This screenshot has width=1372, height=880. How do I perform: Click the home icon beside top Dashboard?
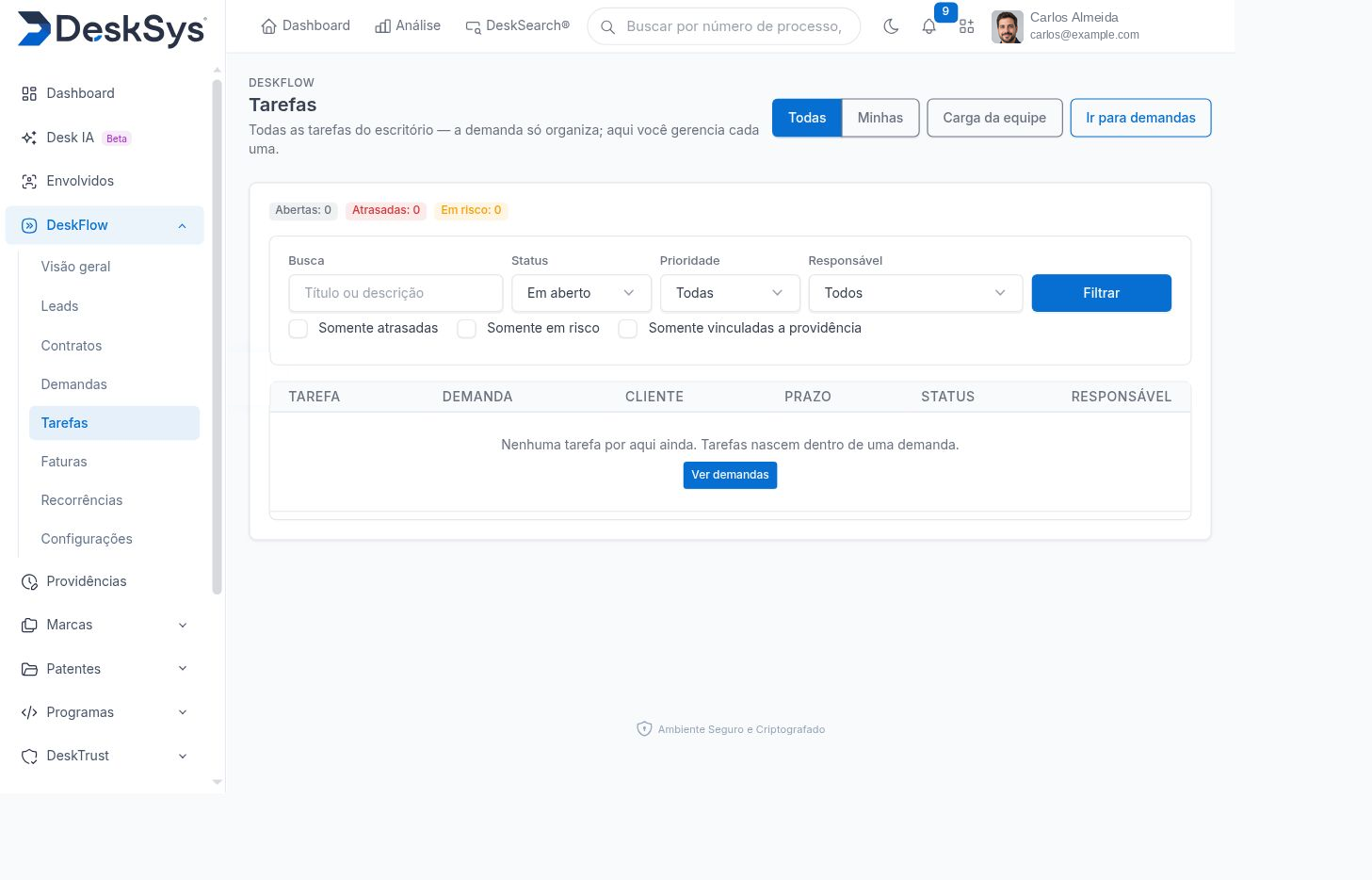click(268, 26)
